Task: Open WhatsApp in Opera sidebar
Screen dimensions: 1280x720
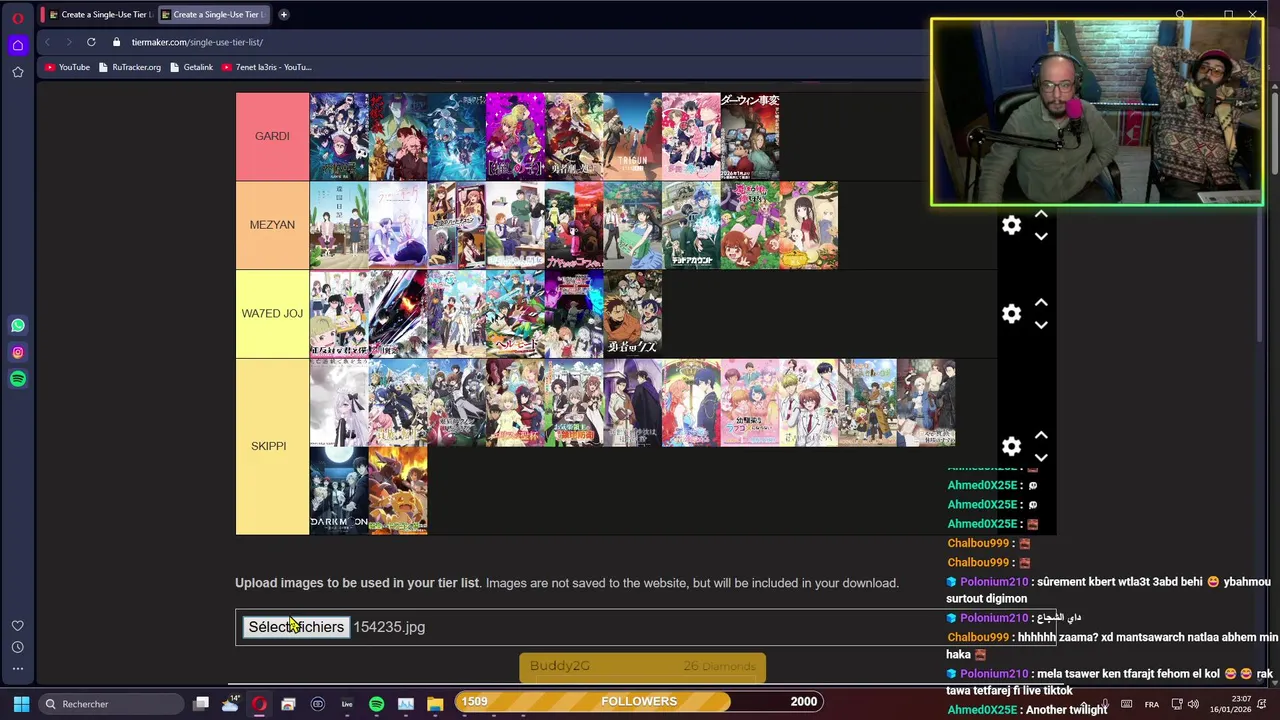Action: [x=18, y=325]
